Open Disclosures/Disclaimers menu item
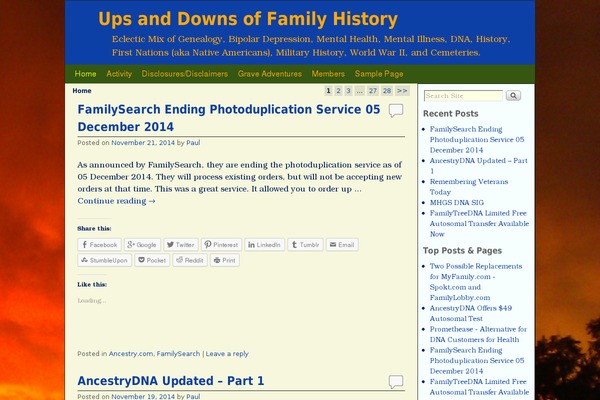 pyautogui.click(x=185, y=74)
